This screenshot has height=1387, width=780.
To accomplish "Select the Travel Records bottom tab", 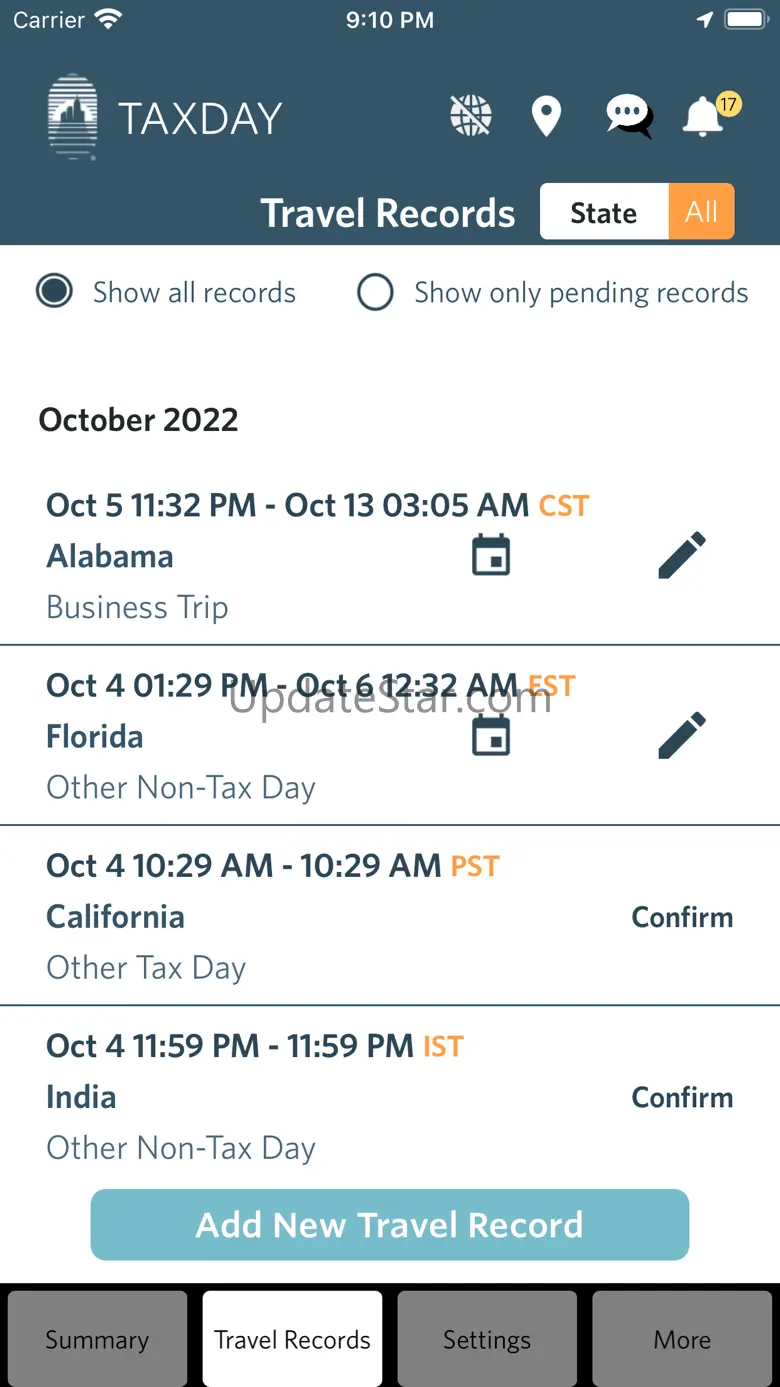I will 292,1339.
